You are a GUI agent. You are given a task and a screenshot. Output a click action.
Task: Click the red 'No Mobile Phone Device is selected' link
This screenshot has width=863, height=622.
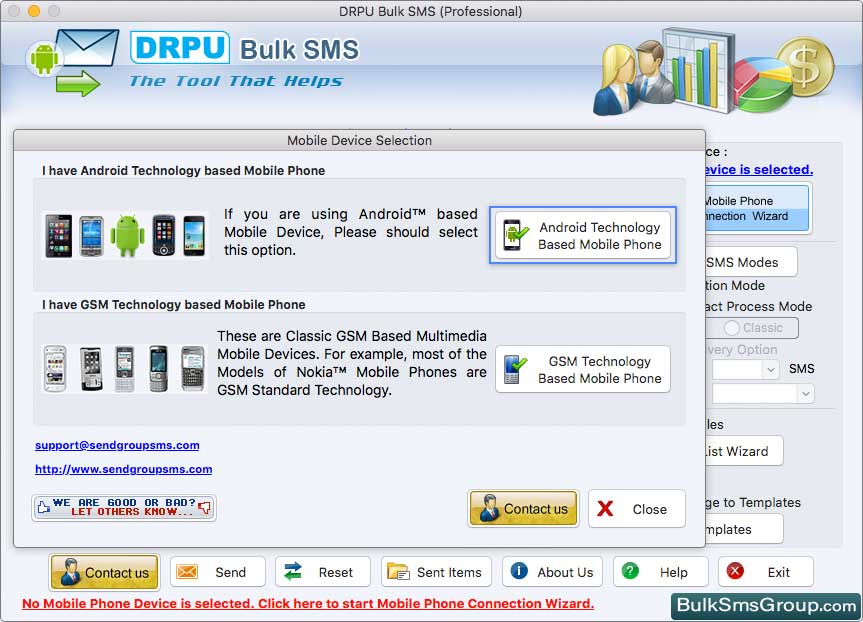pyautogui.click(x=308, y=604)
